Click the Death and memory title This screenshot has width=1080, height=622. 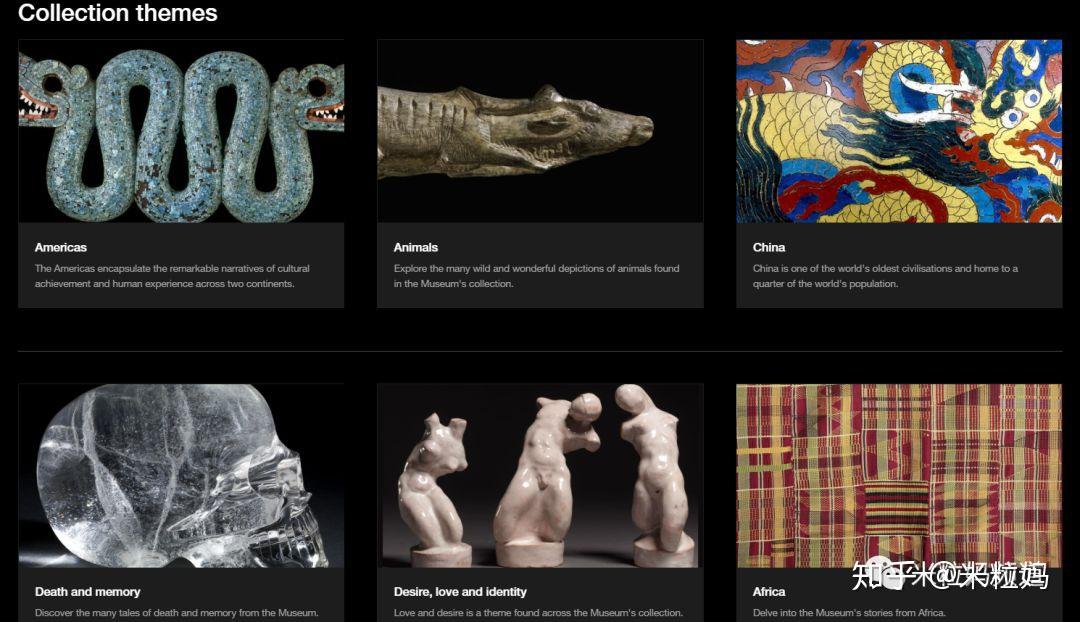pyautogui.click(x=87, y=592)
